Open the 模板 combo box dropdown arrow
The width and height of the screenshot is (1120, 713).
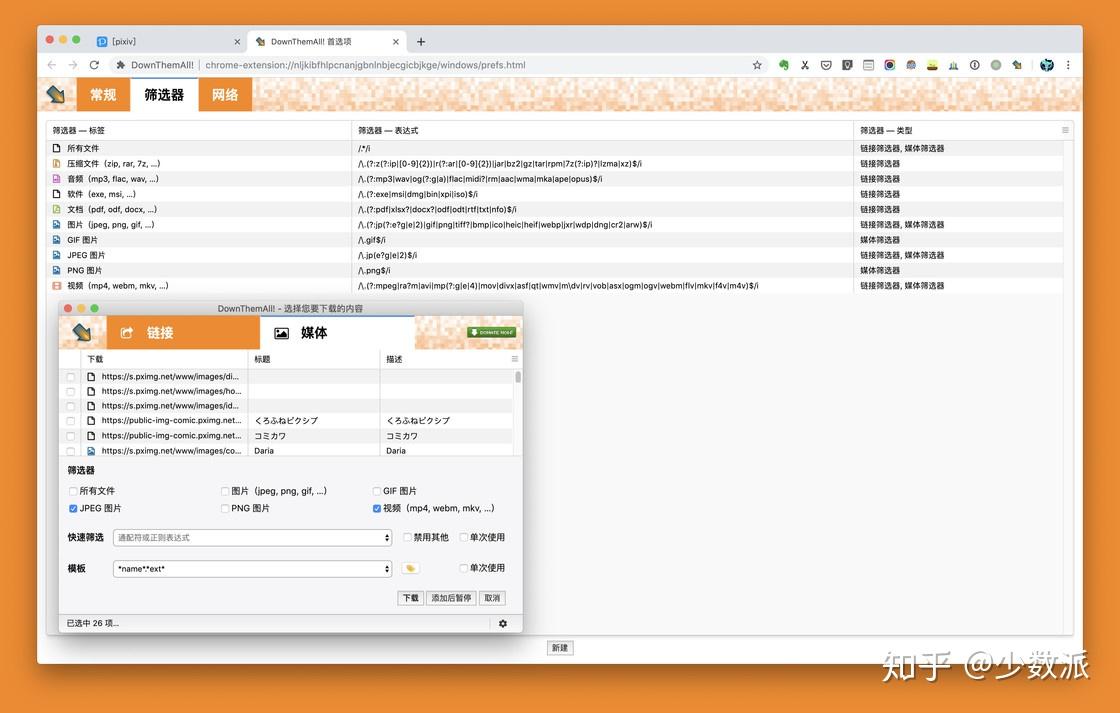pos(387,569)
